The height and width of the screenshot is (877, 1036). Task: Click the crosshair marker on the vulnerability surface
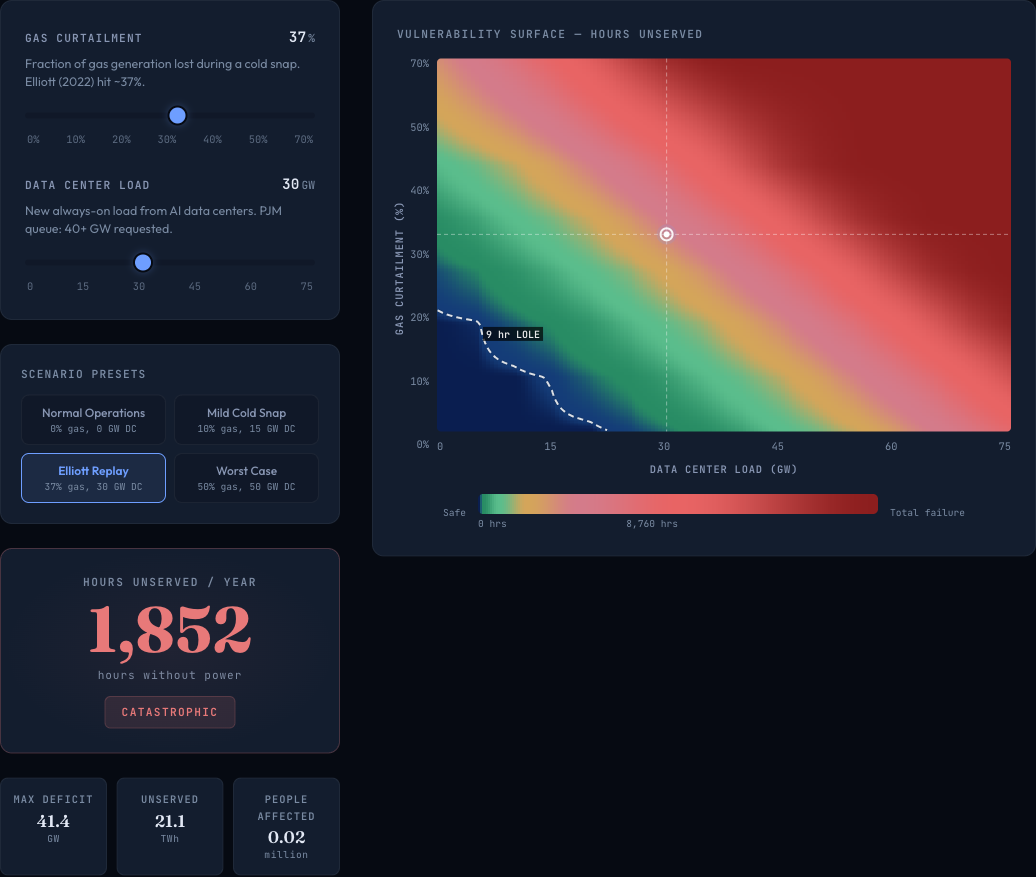coord(666,234)
